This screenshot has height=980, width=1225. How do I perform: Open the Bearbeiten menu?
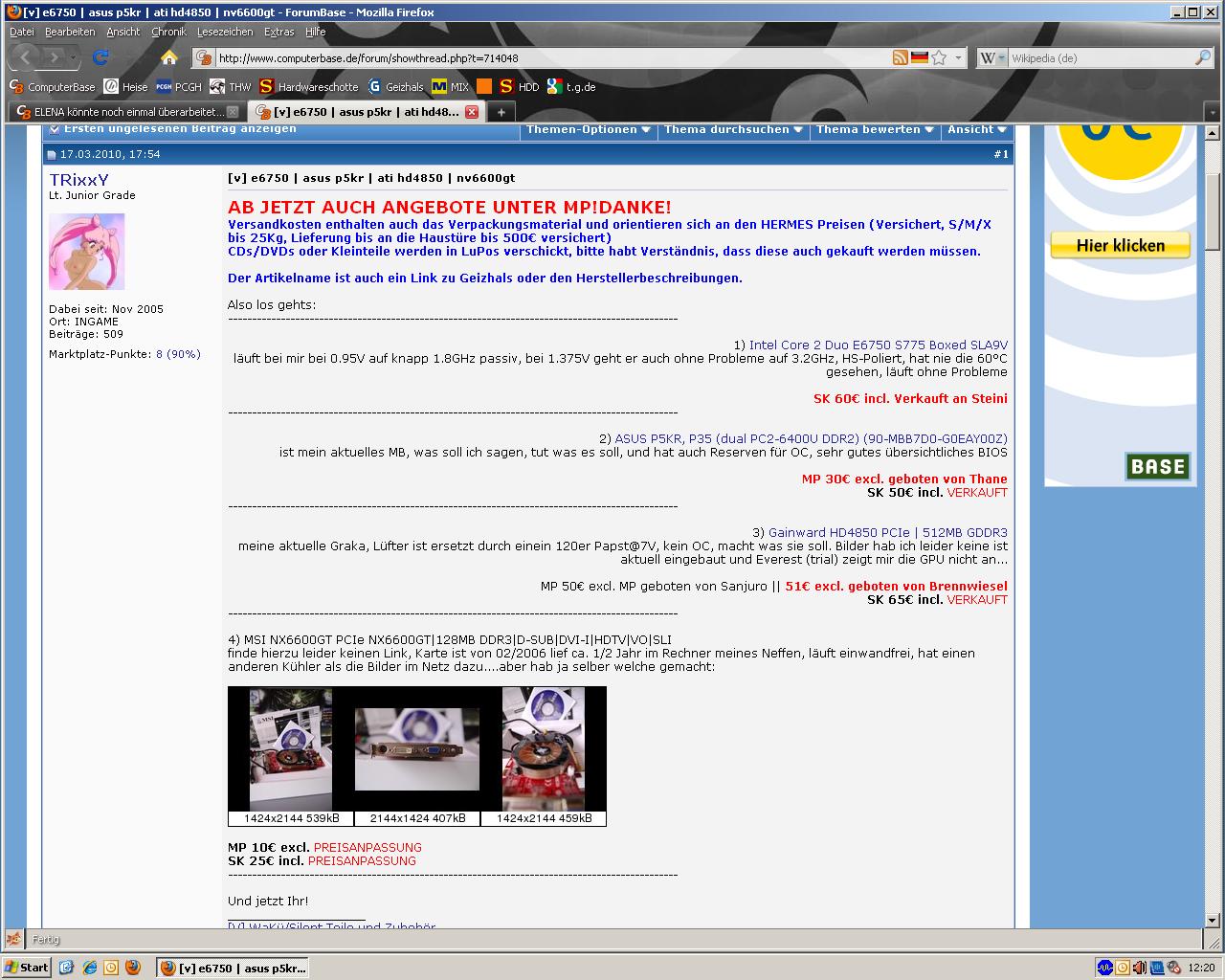[70, 32]
